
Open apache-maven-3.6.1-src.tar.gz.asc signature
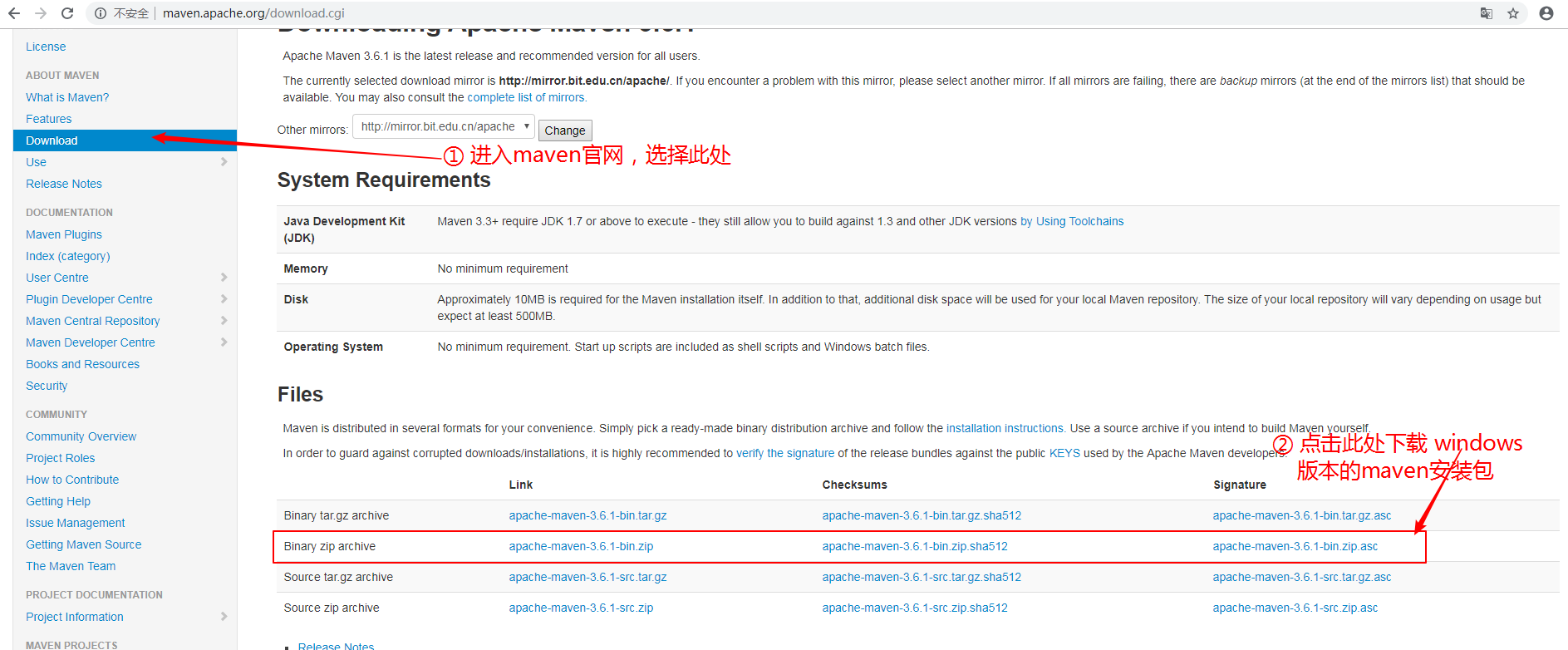point(1302,577)
